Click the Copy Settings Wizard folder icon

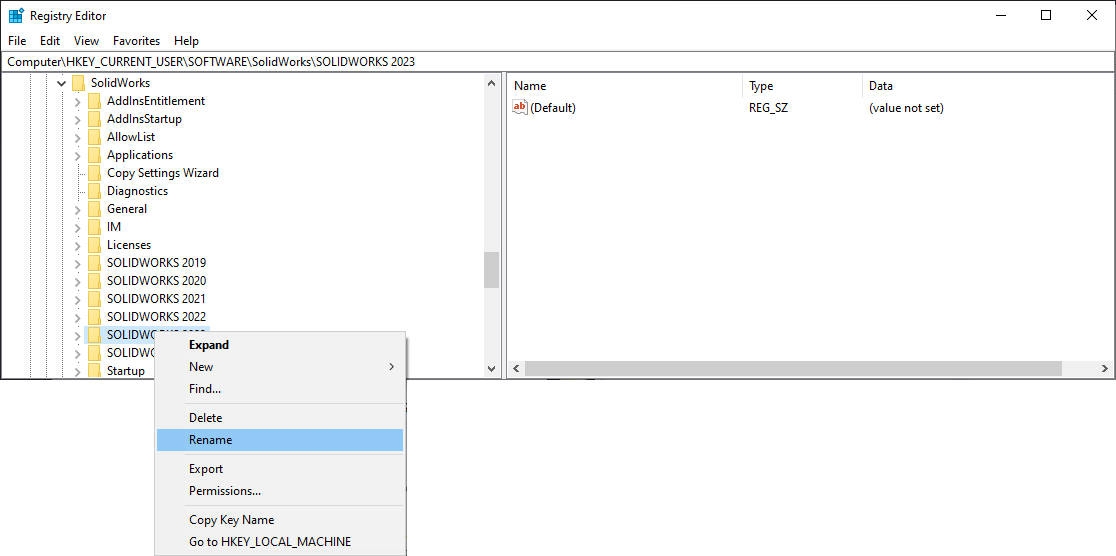[94, 173]
